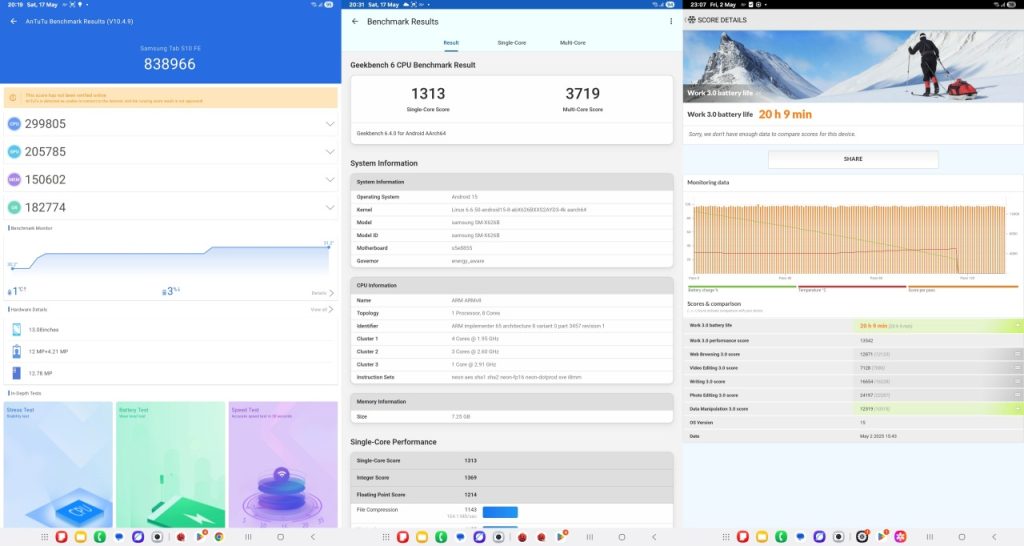
Task: Open app drawer in AnTuTu screen taskbar
Action: point(44,537)
